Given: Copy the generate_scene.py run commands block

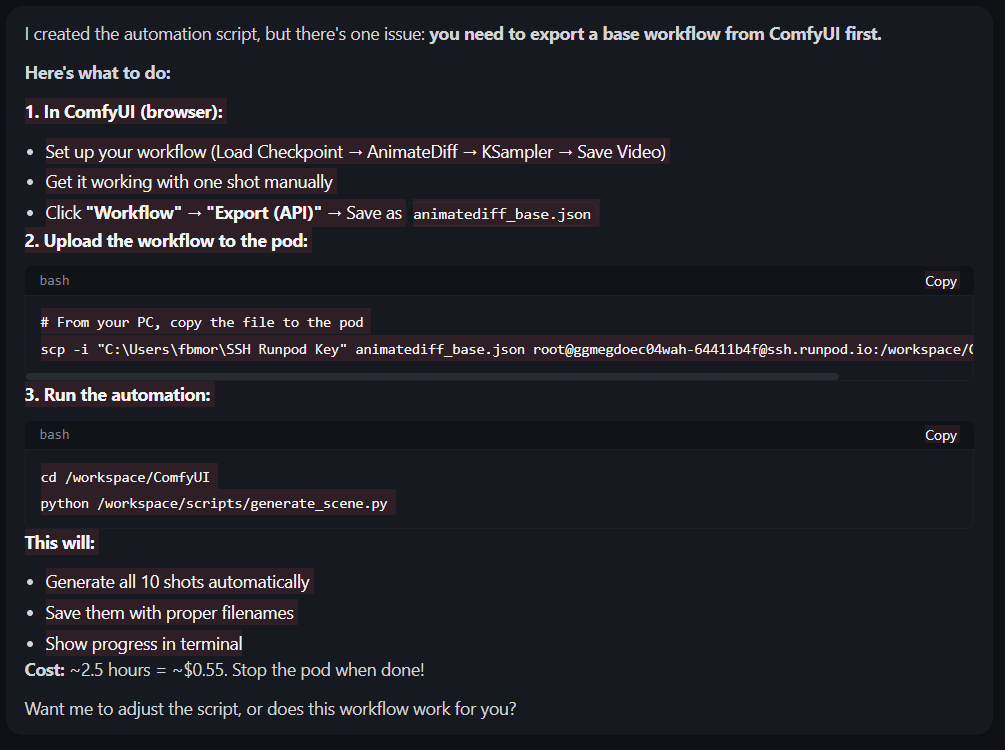Looking at the screenshot, I should click(940, 435).
